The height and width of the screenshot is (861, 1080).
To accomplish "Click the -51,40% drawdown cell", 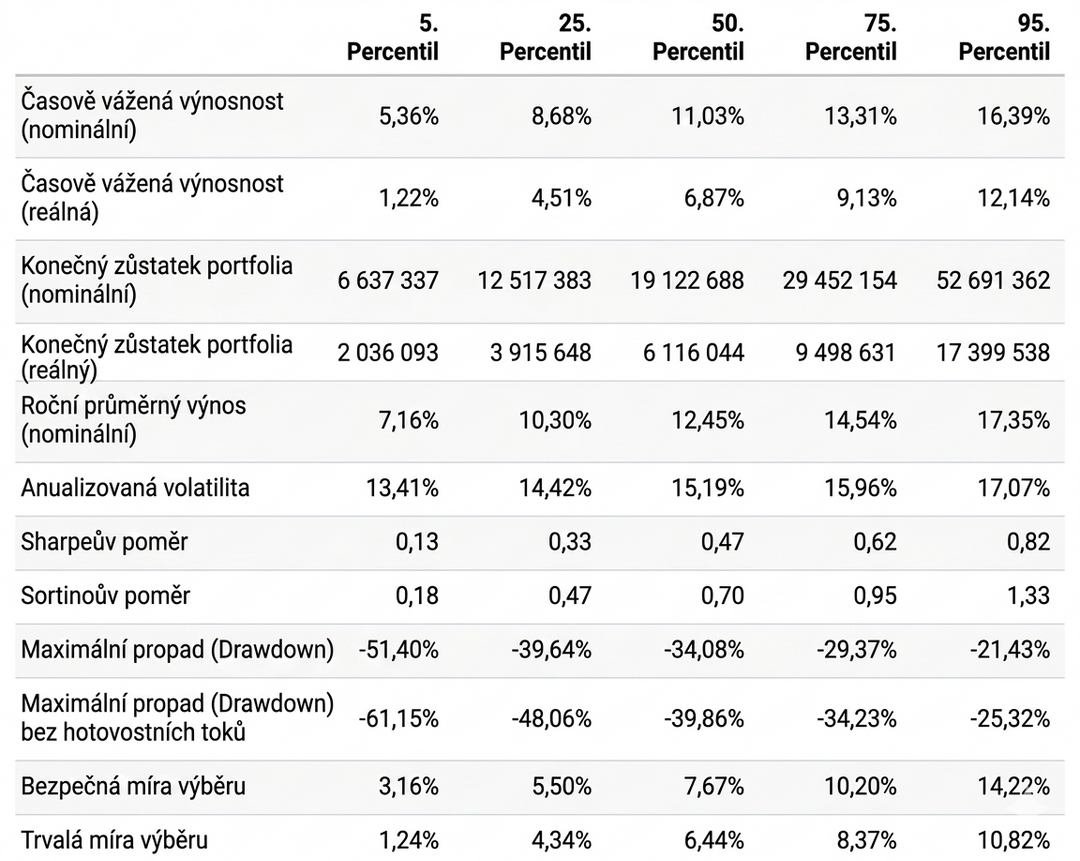I will 398,650.
